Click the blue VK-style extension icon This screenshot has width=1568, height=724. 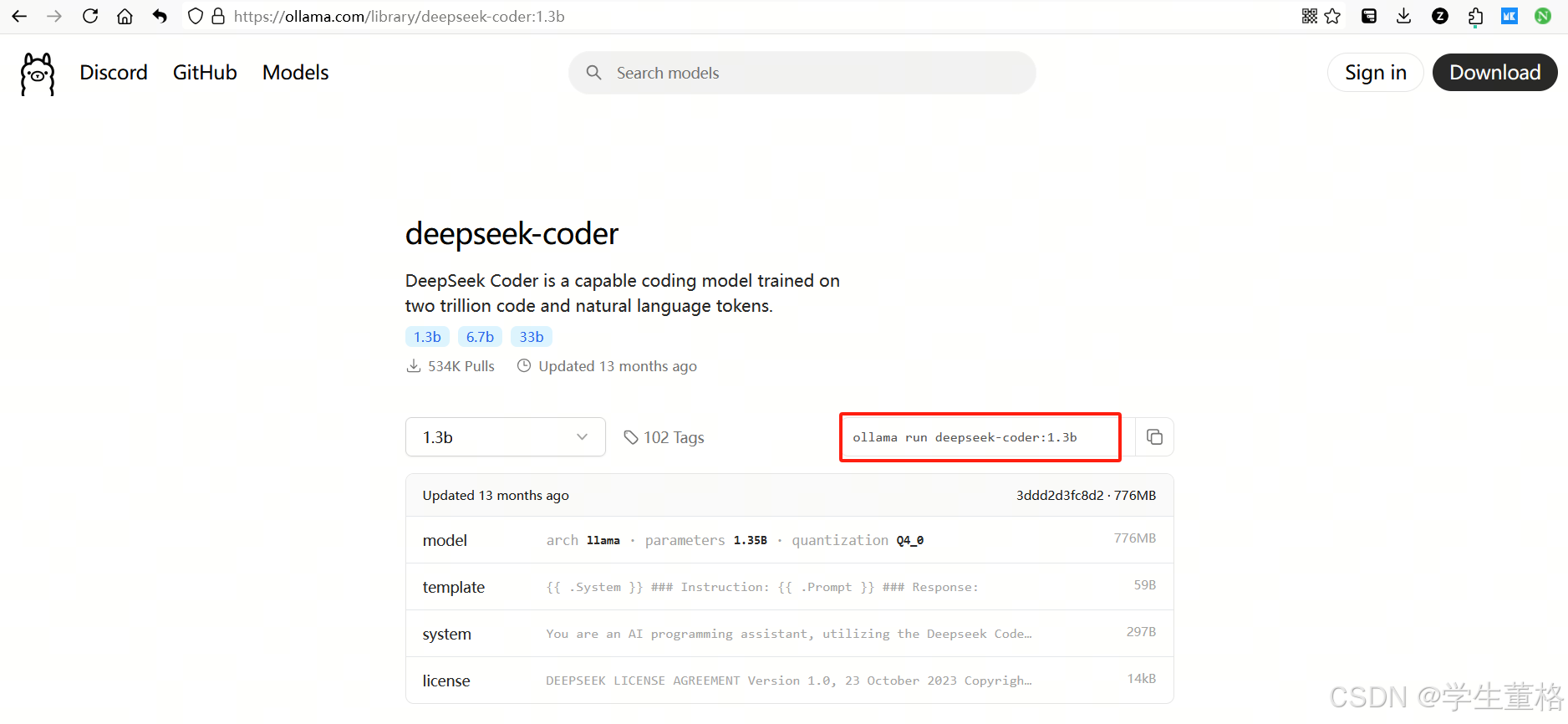pos(1509,16)
